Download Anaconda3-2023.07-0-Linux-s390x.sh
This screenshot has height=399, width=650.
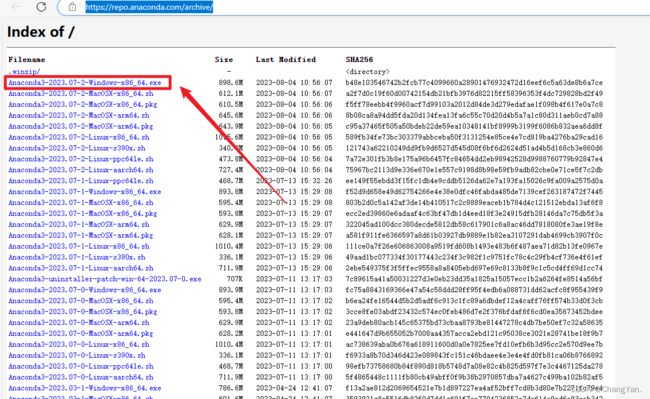click(77, 355)
